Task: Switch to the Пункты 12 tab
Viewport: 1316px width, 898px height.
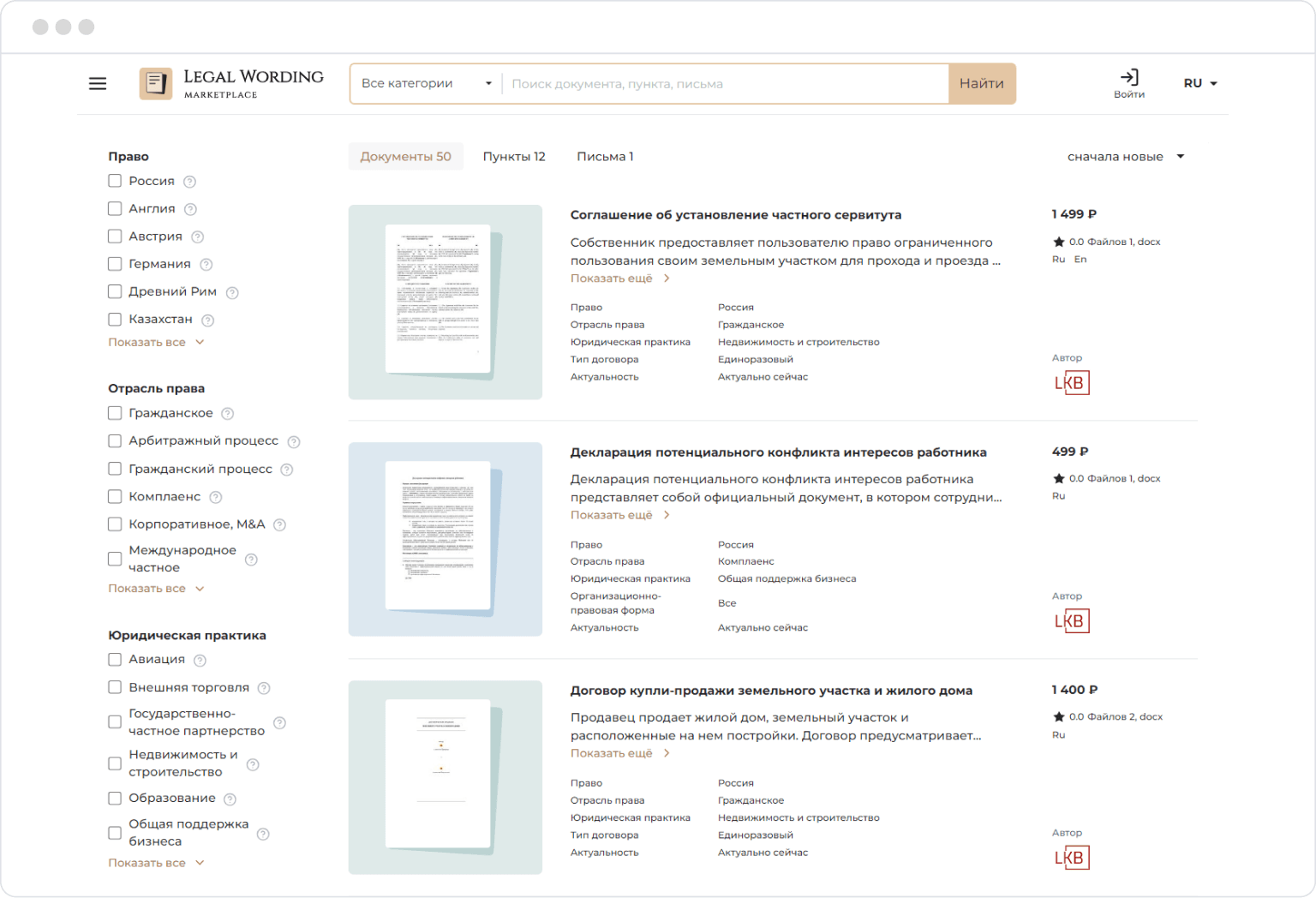Action: 514,157
